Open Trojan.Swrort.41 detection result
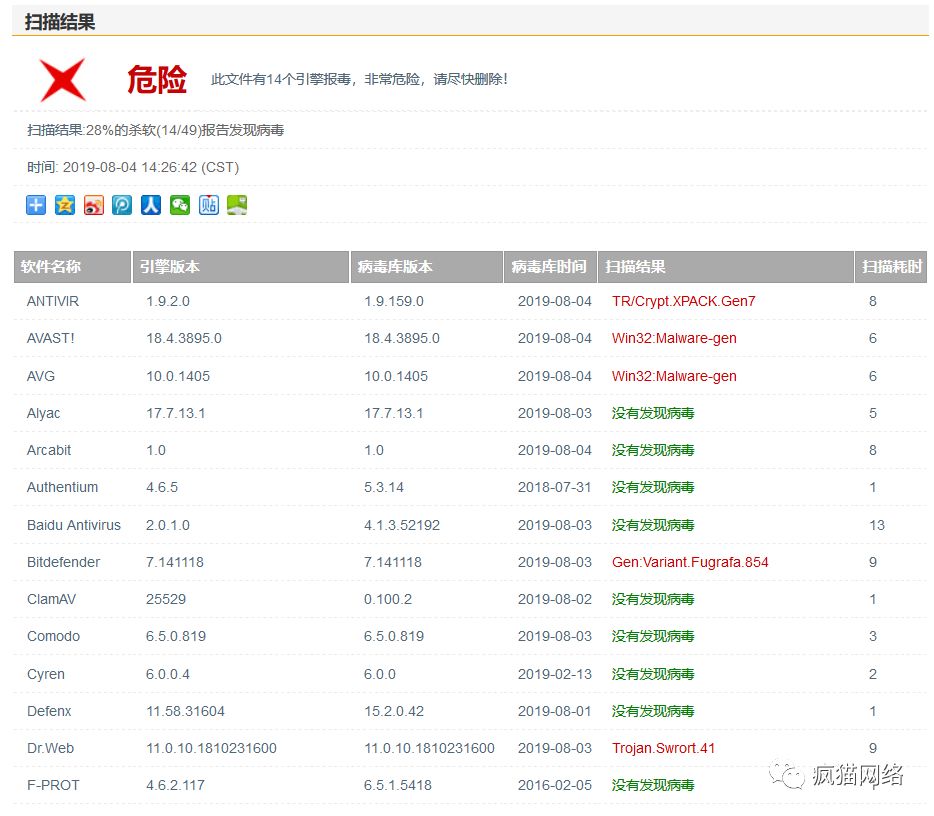 [x=663, y=749]
